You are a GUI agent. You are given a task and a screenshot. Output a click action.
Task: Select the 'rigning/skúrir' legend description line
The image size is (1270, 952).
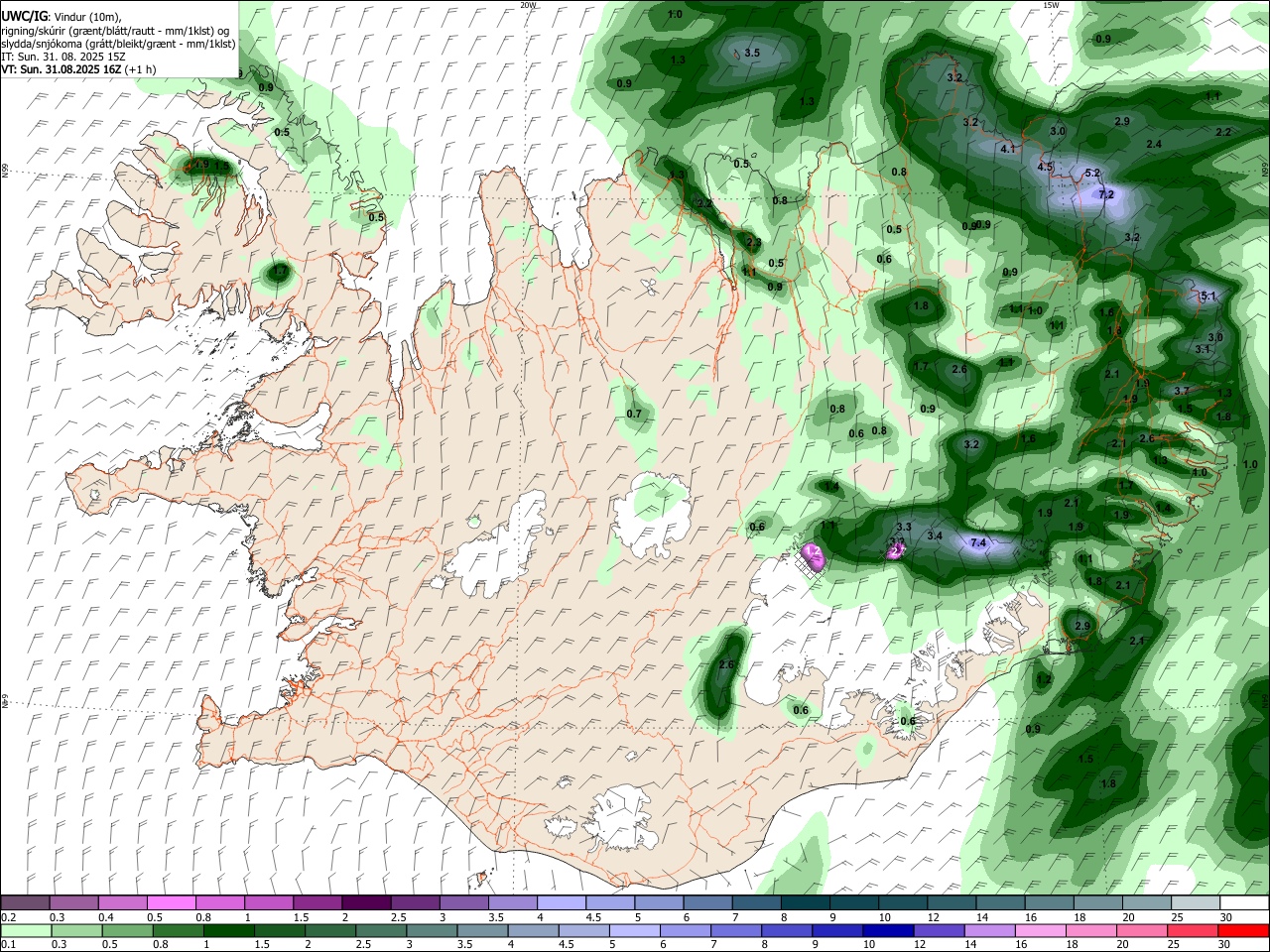115,31
